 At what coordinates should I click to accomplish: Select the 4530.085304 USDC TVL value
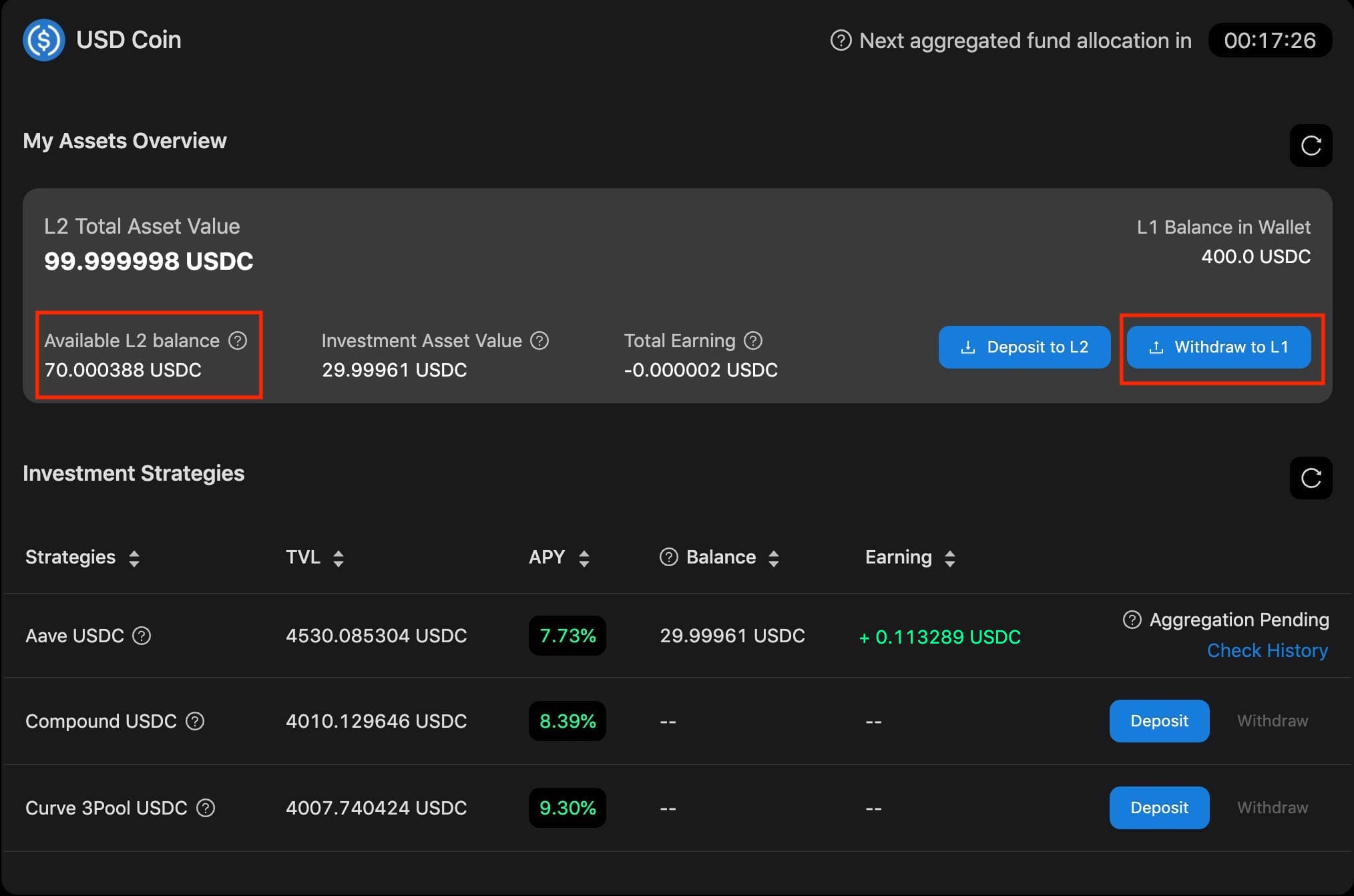377,636
